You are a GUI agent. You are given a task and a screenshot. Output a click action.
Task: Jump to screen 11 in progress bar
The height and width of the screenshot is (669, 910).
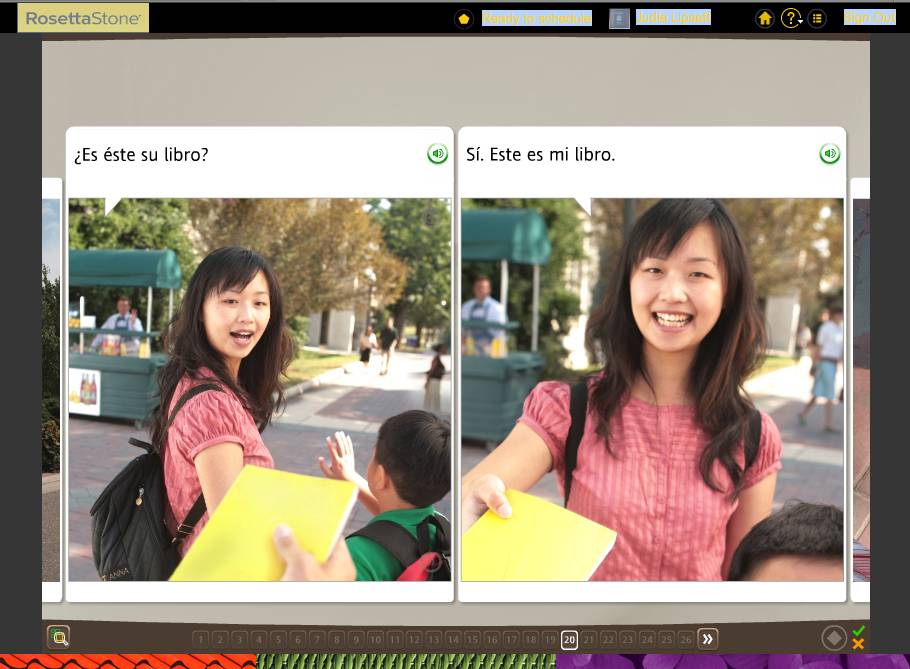point(395,639)
